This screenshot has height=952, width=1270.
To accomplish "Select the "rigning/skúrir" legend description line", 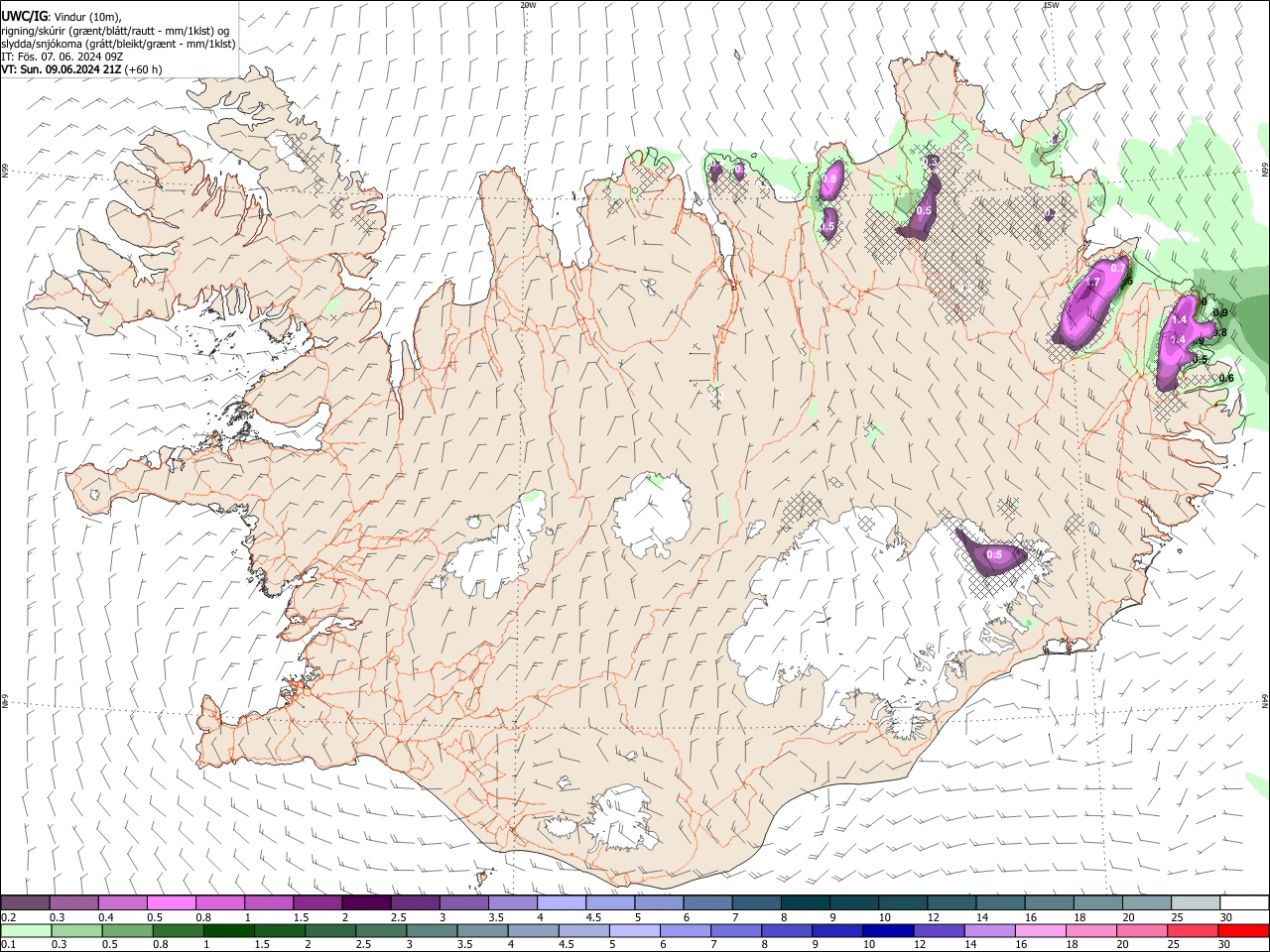I will coord(115,30).
